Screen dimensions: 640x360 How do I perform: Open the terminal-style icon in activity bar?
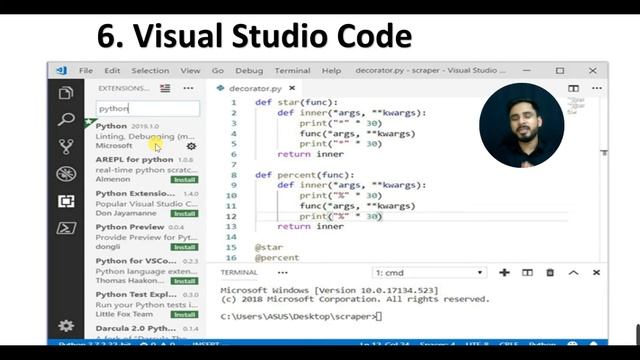(66, 228)
